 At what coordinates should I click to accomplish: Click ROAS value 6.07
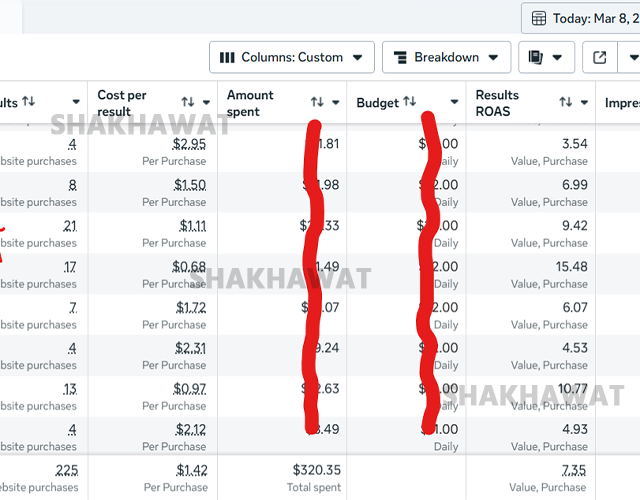575,307
